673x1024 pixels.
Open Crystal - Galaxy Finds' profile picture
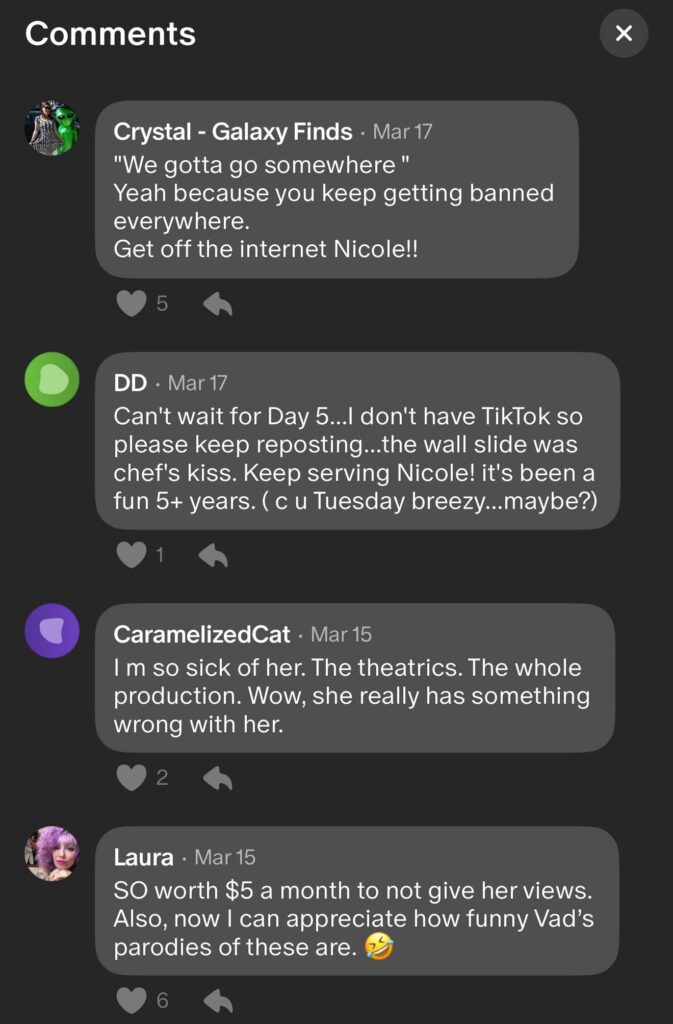51,128
